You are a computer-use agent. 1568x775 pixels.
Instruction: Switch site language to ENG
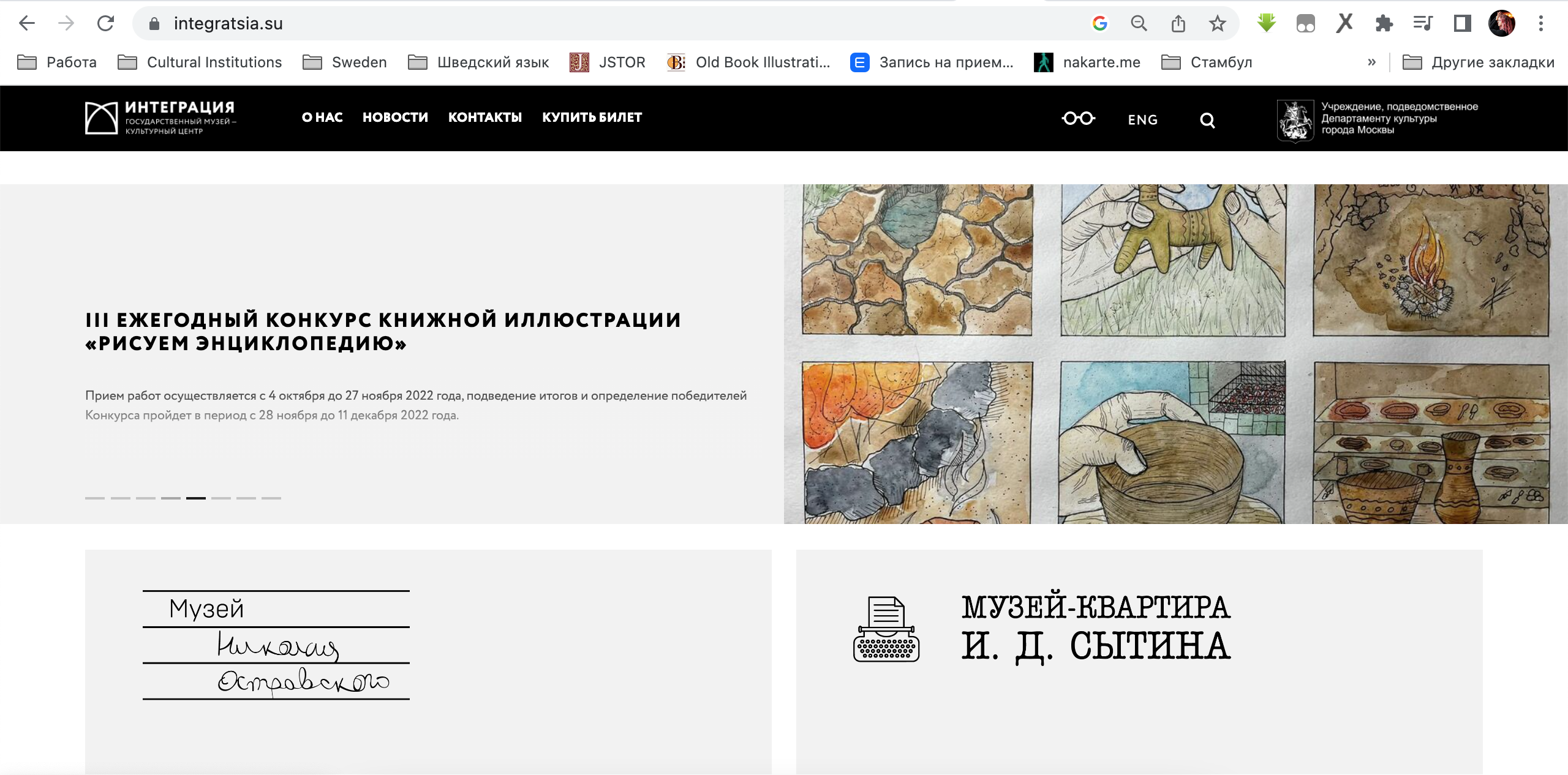click(1143, 120)
